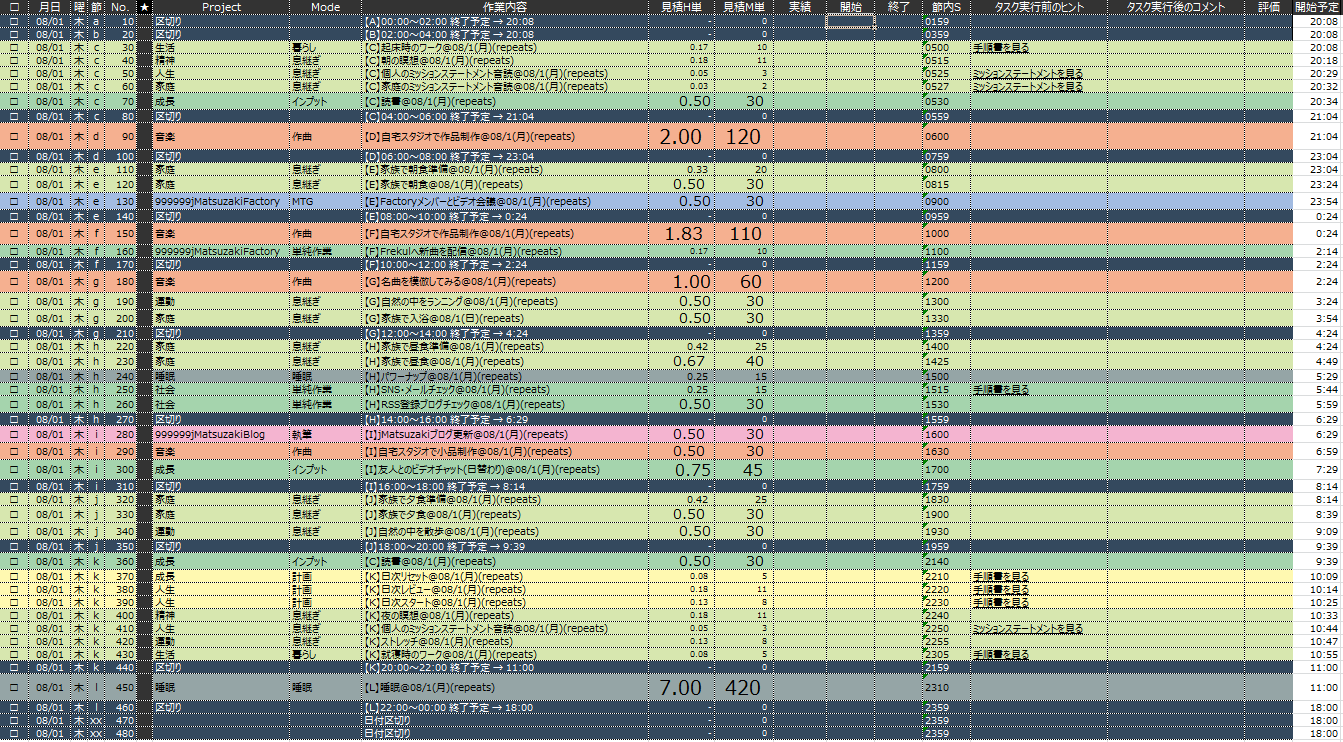Check the box for task No. 30
Screen dimensions: 1343x742
pyautogui.click(x=14, y=47)
